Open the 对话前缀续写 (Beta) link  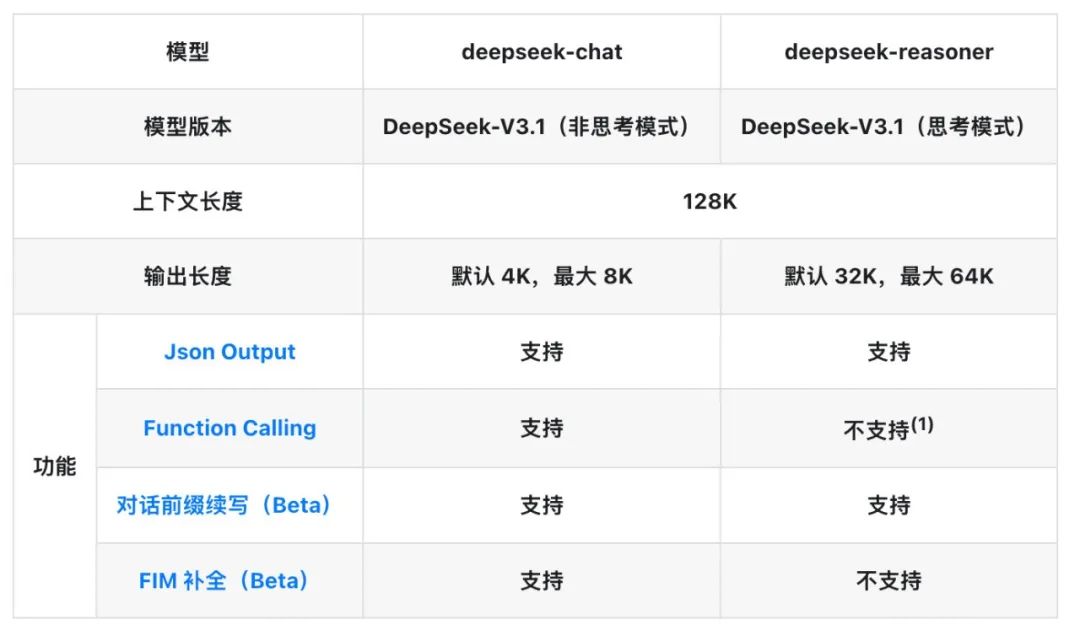pos(223,505)
